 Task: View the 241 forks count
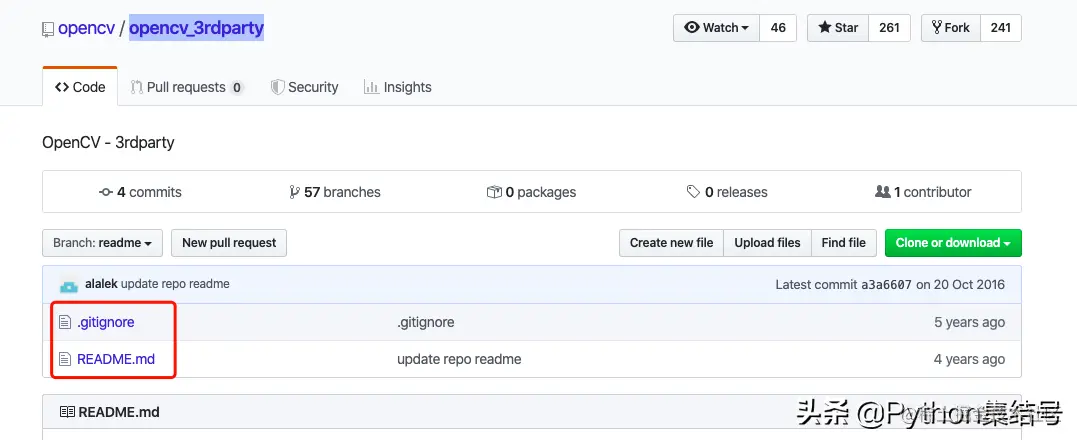tap(1001, 27)
